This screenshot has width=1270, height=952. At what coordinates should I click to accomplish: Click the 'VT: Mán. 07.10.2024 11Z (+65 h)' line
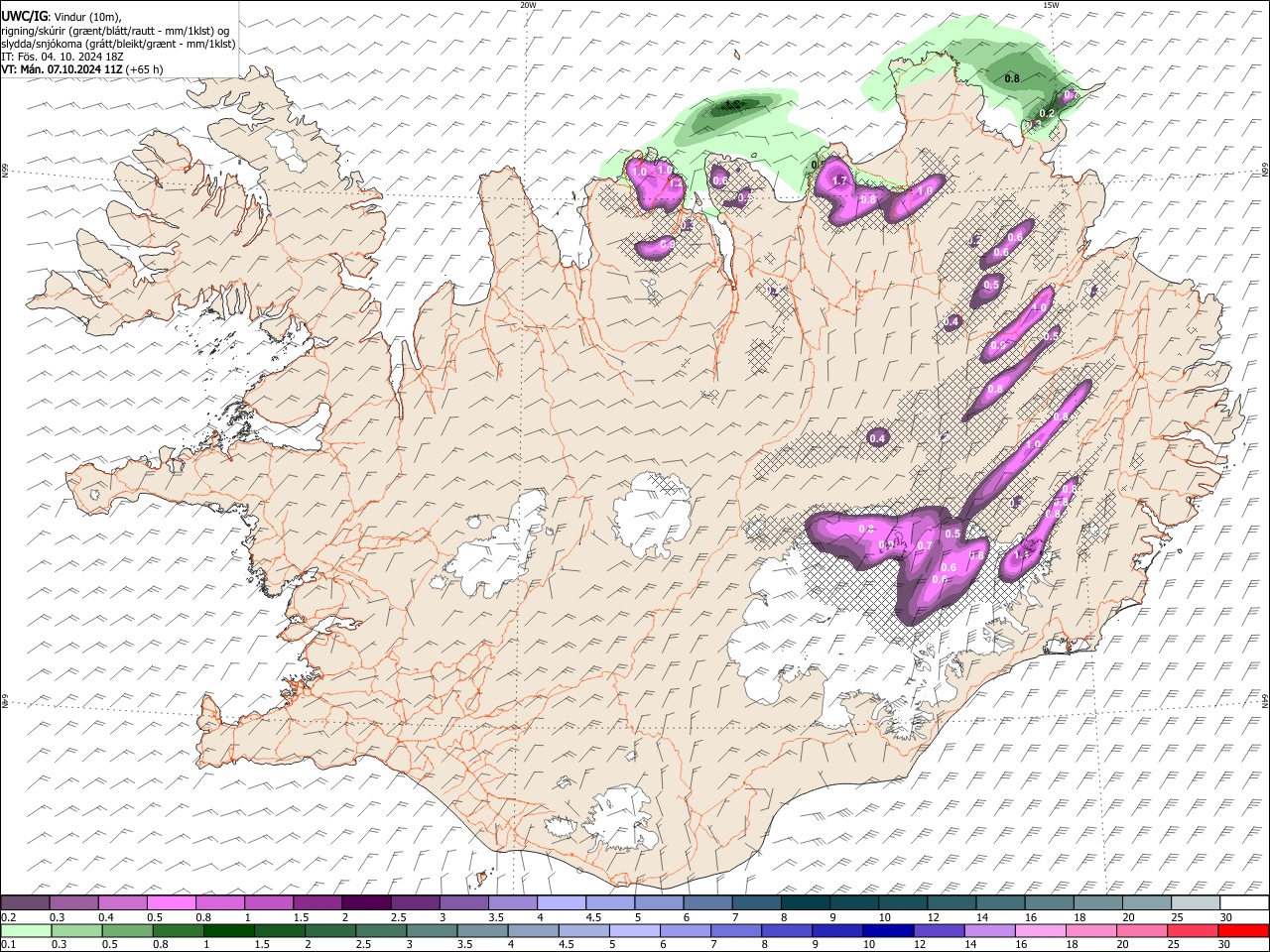(x=82, y=69)
